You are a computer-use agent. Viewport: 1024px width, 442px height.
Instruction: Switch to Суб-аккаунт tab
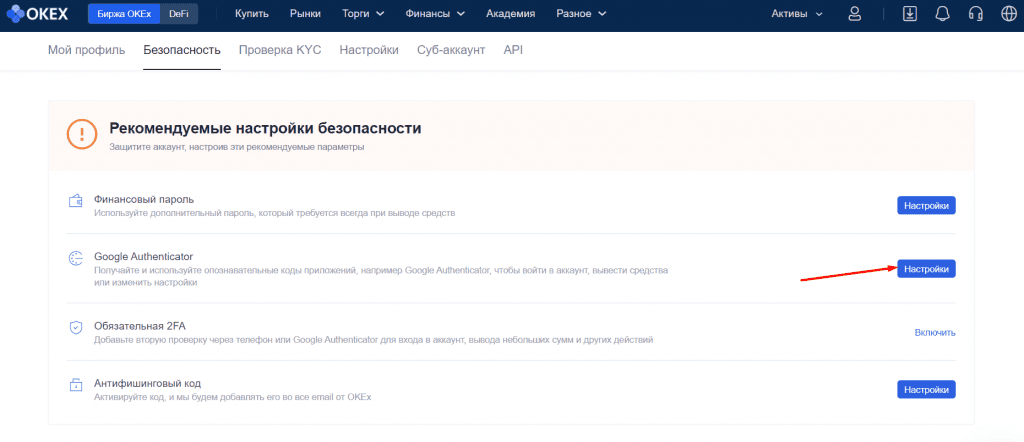pos(451,50)
